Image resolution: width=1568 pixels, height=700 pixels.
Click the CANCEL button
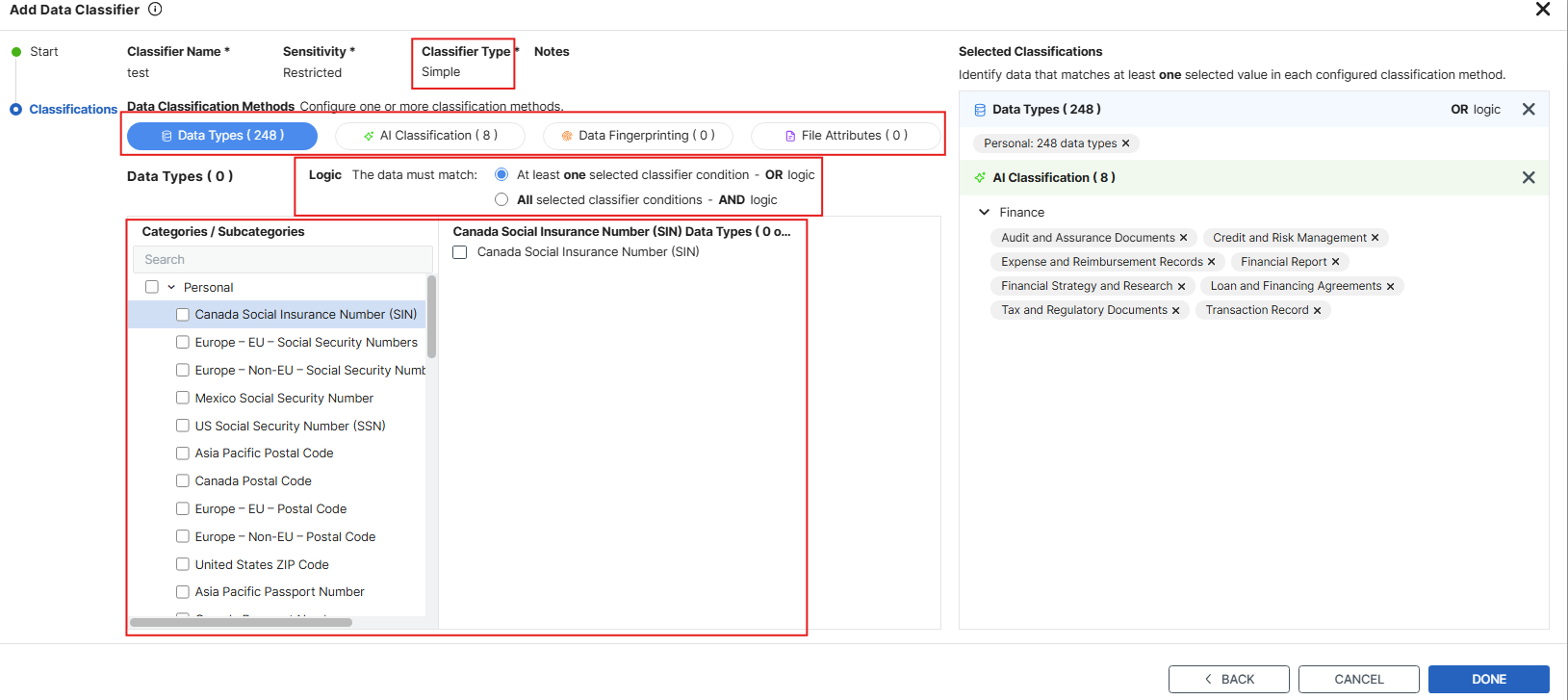[1359, 680]
